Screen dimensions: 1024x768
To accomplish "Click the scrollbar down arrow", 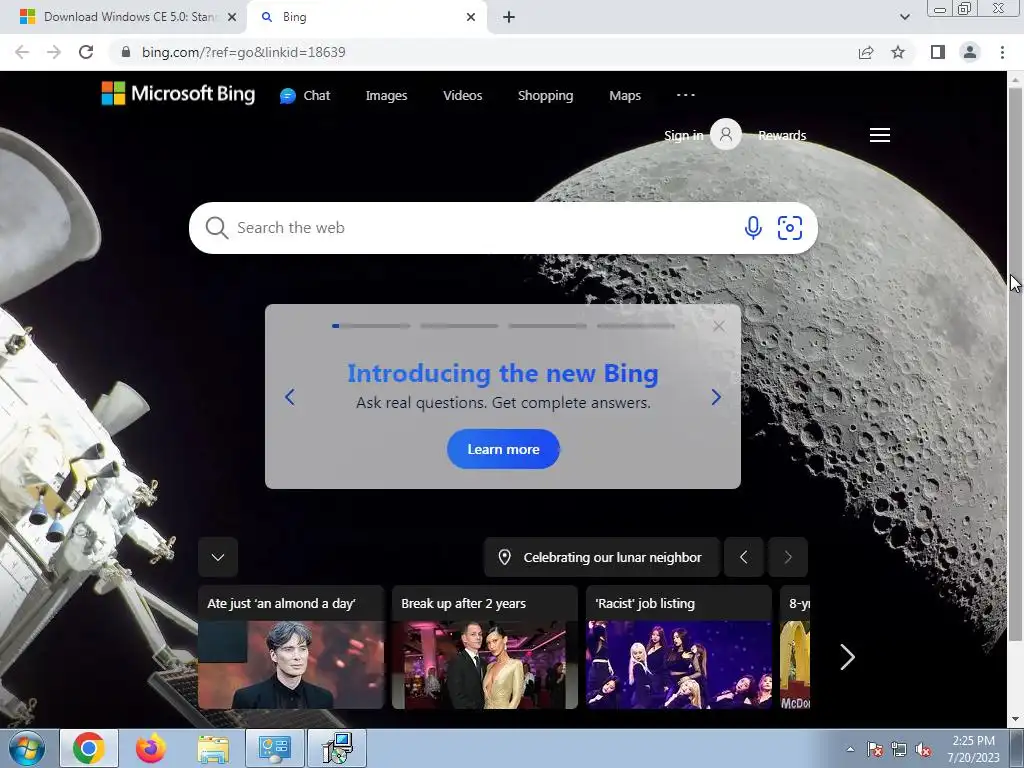I will point(1014,720).
